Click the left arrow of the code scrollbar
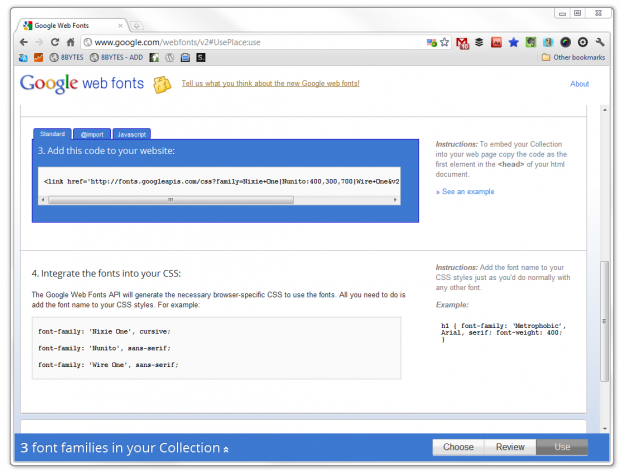 point(43,200)
